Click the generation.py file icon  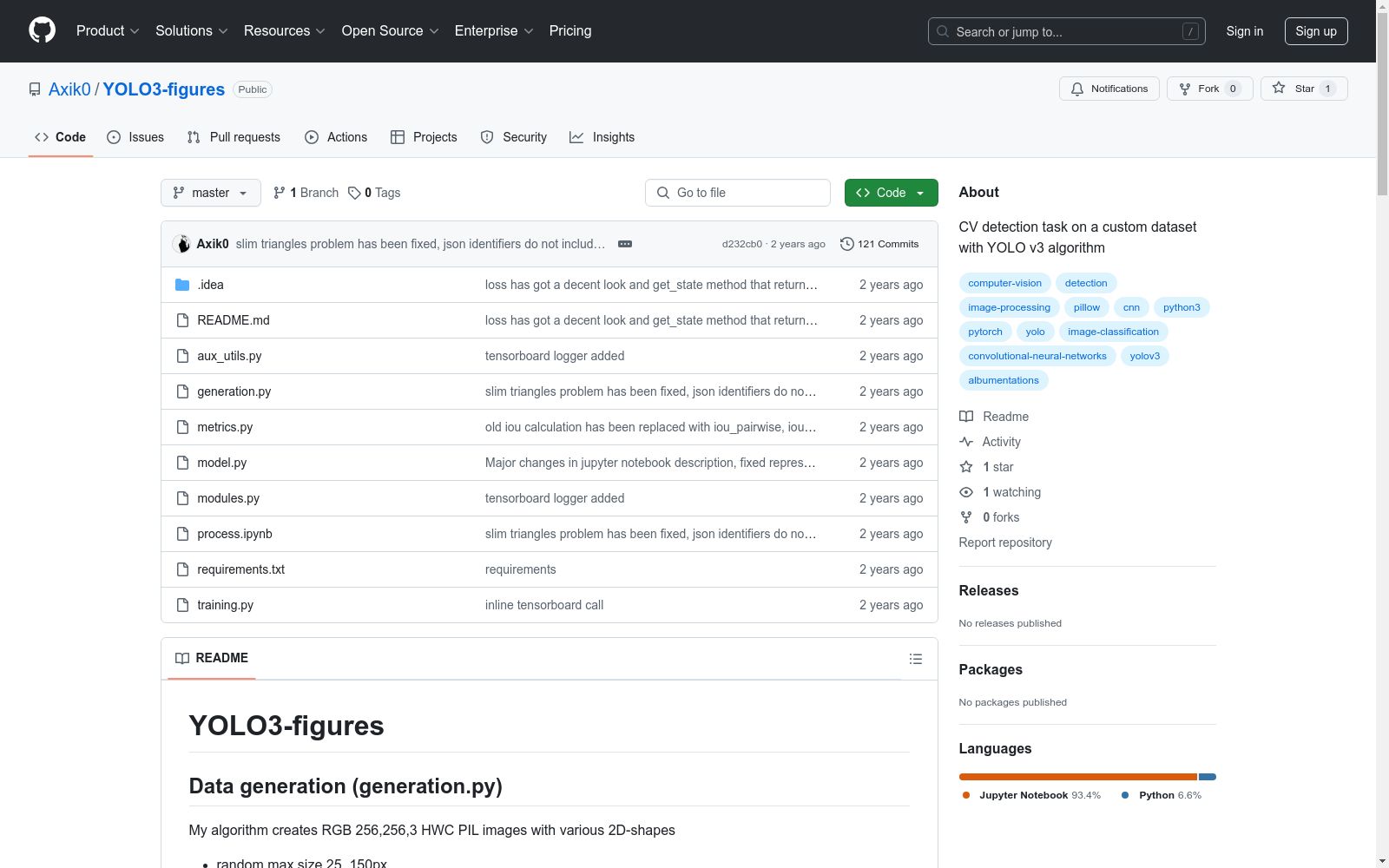coord(182,391)
